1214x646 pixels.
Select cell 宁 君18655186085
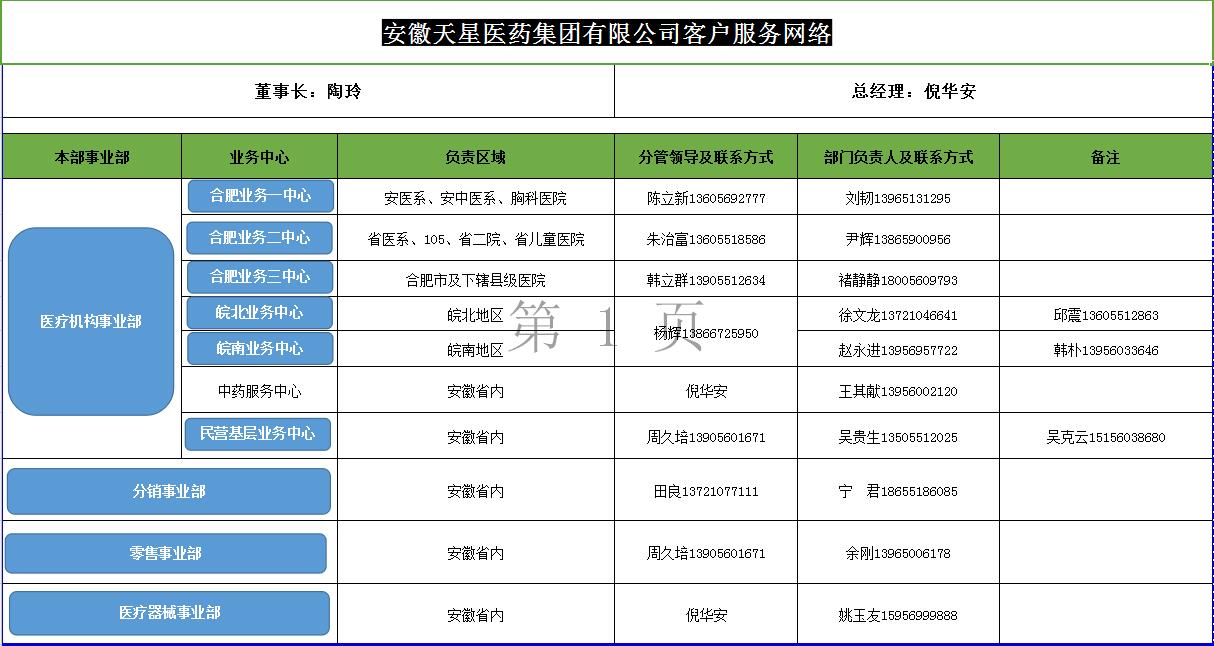(898, 491)
